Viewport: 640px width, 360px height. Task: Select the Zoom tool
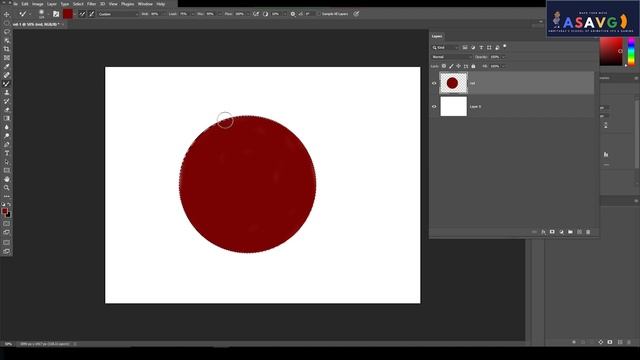coord(7,188)
